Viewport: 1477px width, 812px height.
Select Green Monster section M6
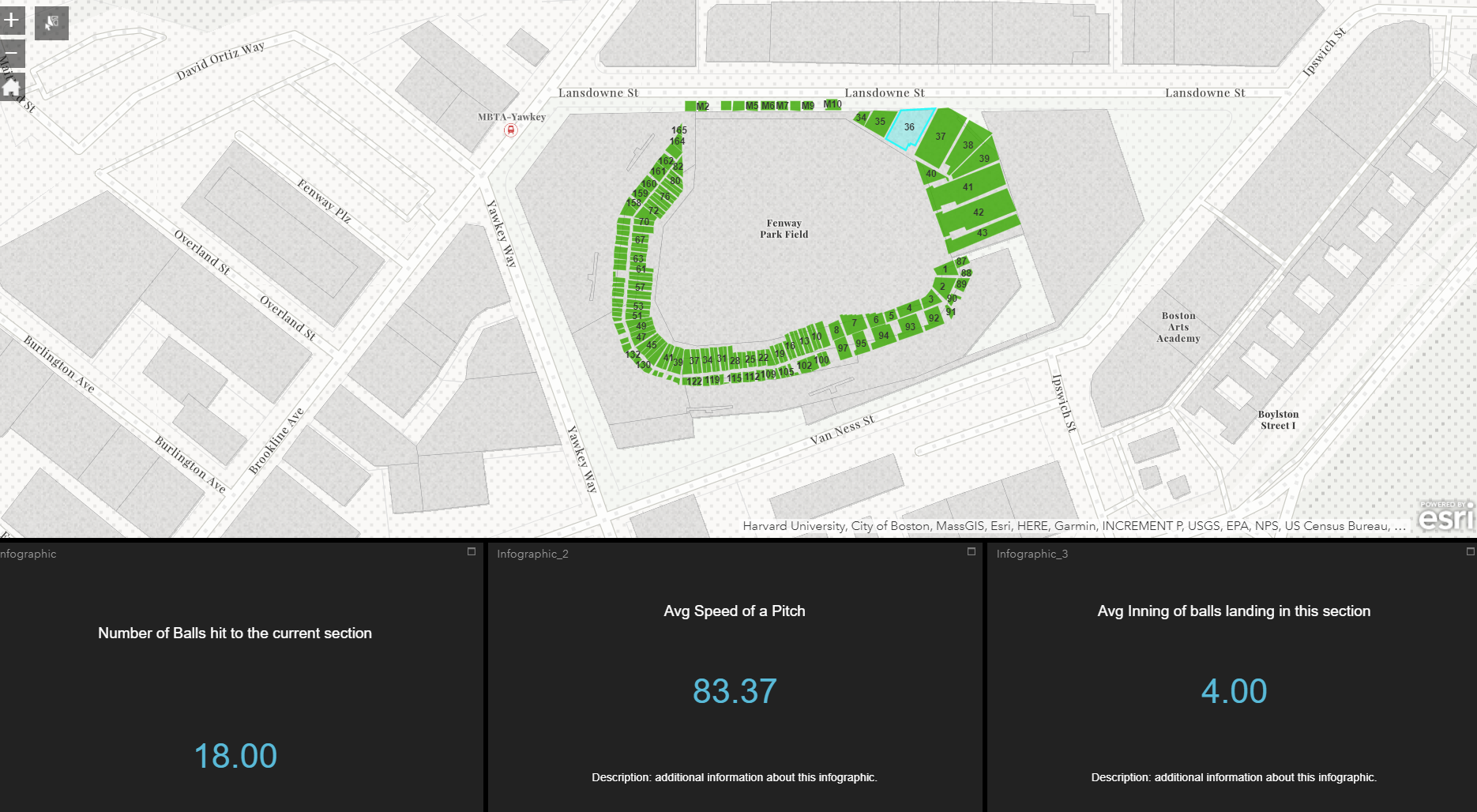coord(768,105)
